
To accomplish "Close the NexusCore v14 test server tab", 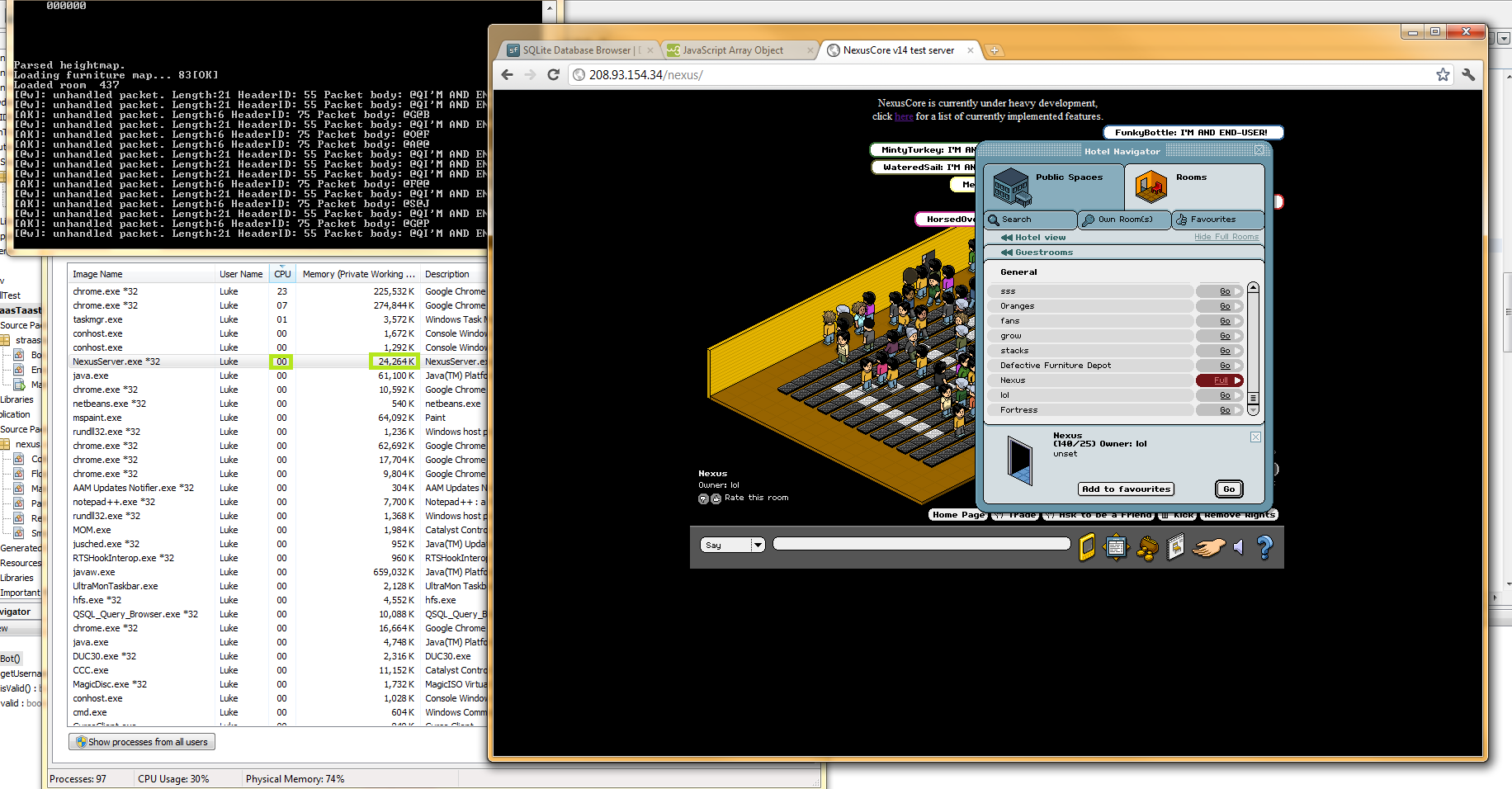I will click(971, 50).
